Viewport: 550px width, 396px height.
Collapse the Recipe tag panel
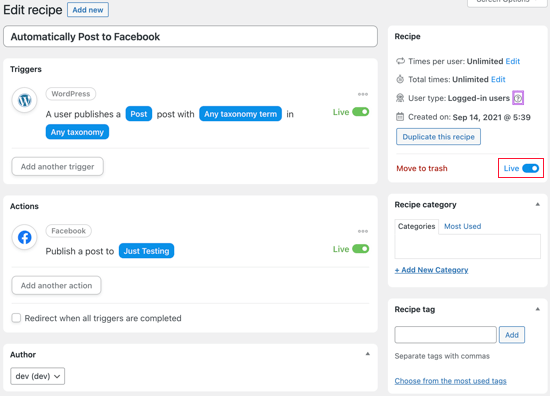coord(537,309)
